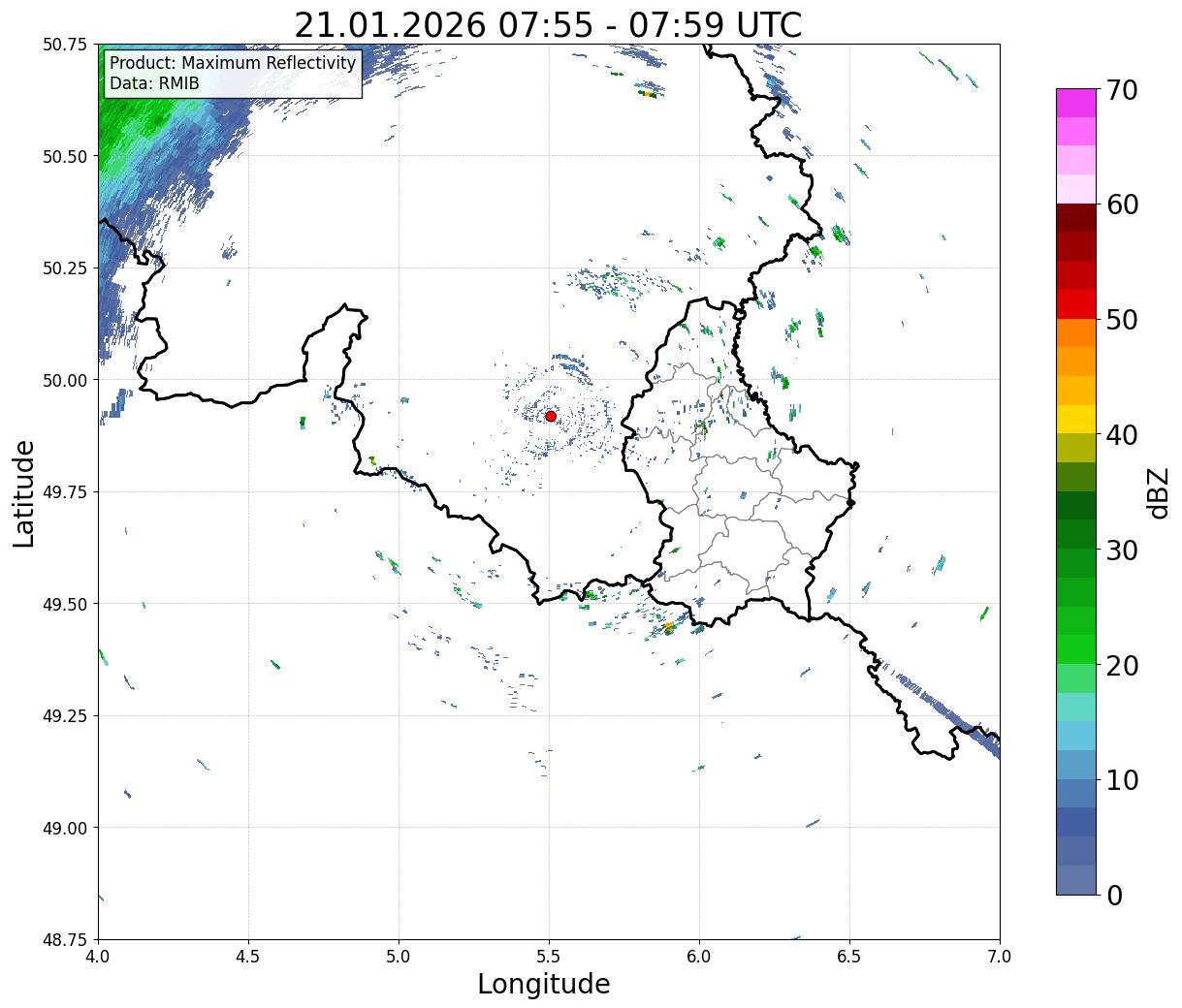Click the 'Data: RMIB' label
Screen dimensions: 1182x1008
[x=154, y=84]
